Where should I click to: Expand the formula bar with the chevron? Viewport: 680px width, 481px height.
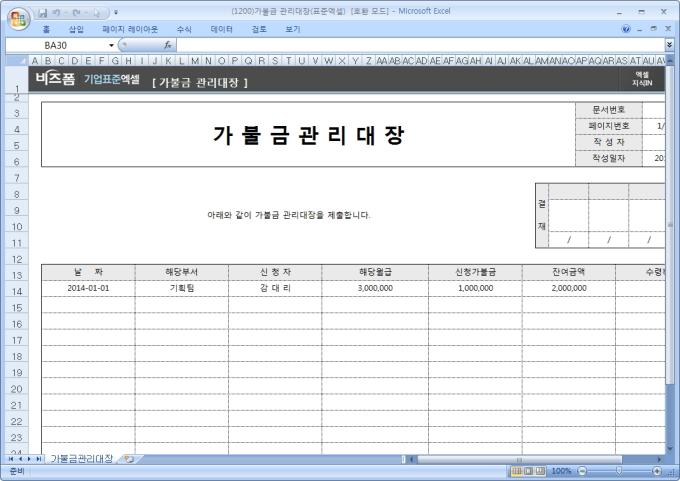[x=669, y=45]
